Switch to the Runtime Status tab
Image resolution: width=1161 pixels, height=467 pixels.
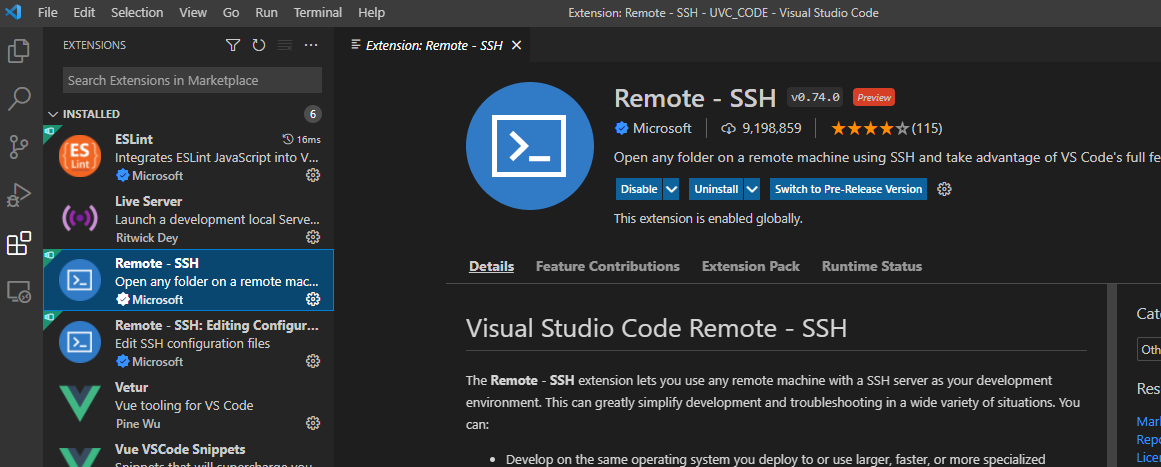click(x=871, y=266)
